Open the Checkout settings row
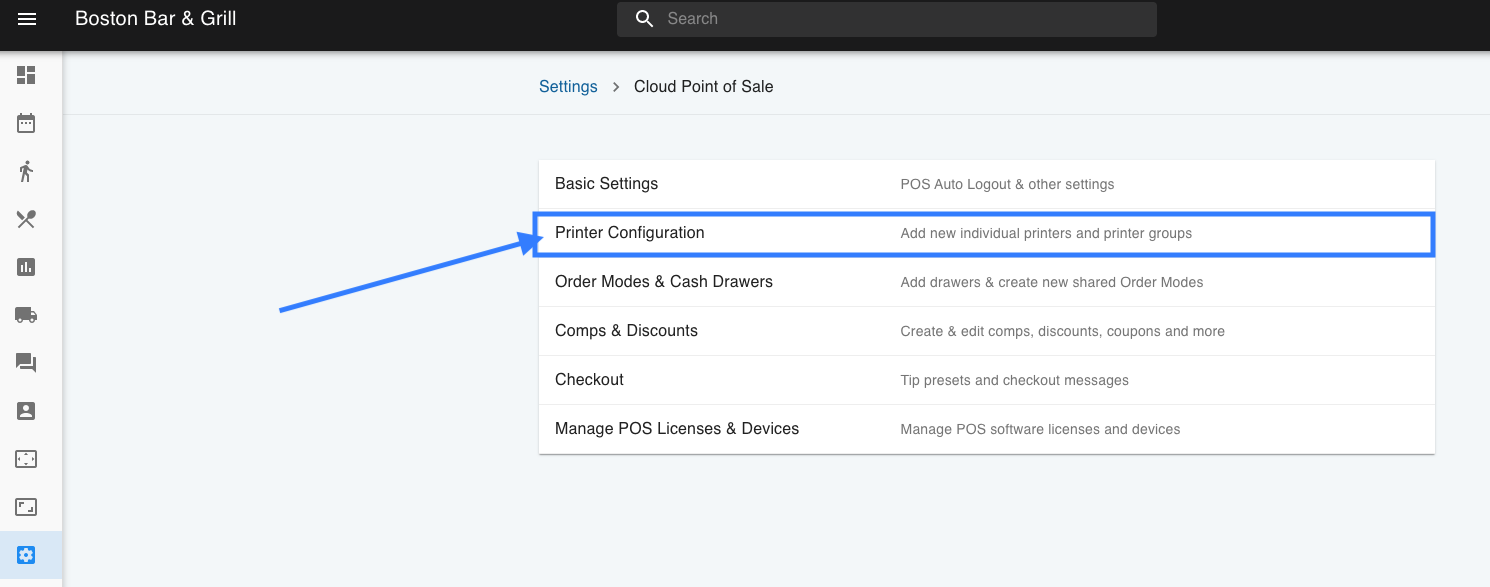1490x587 pixels. (589, 380)
